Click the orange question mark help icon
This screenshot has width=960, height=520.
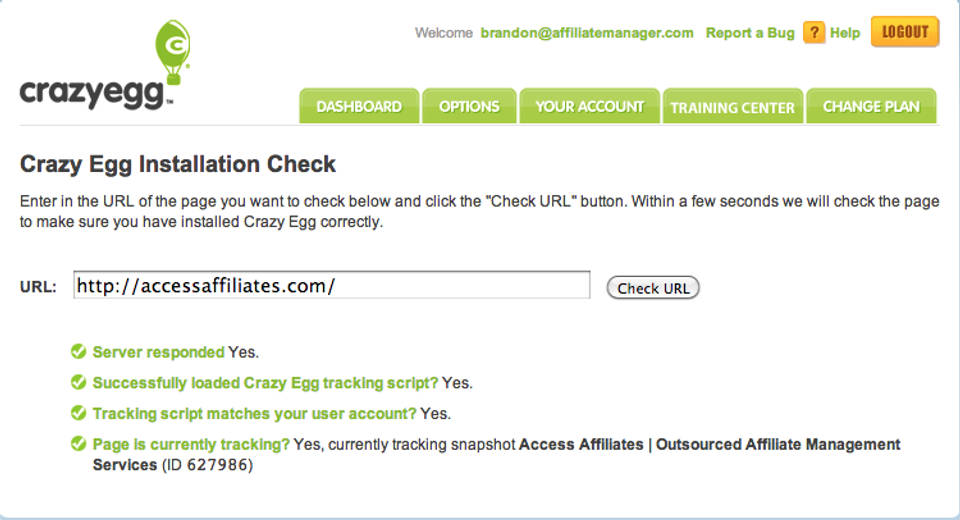[814, 33]
